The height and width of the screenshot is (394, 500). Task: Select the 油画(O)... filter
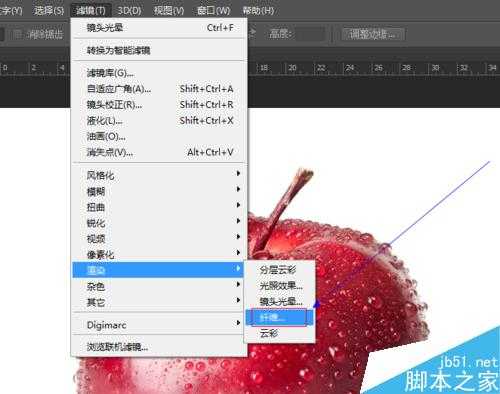point(159,136)
